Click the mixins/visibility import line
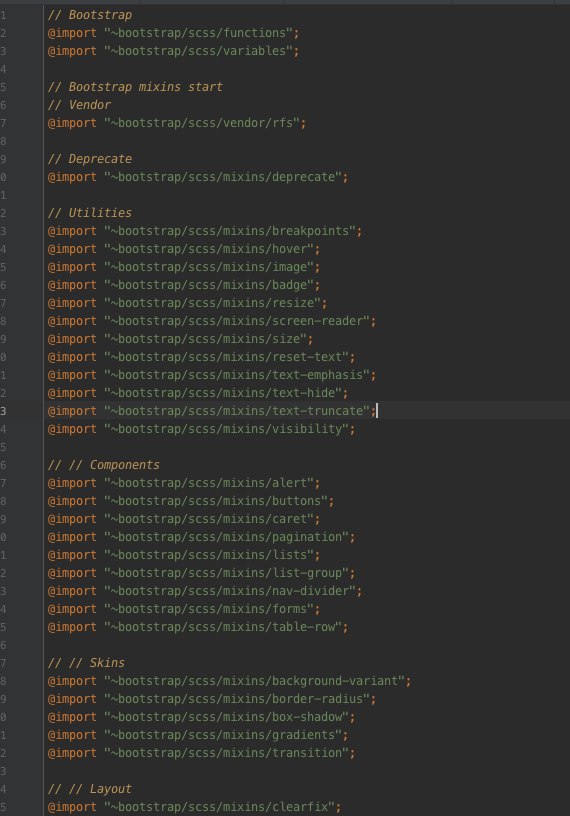The height and width of the screenshot is (816, 570). 201,429
